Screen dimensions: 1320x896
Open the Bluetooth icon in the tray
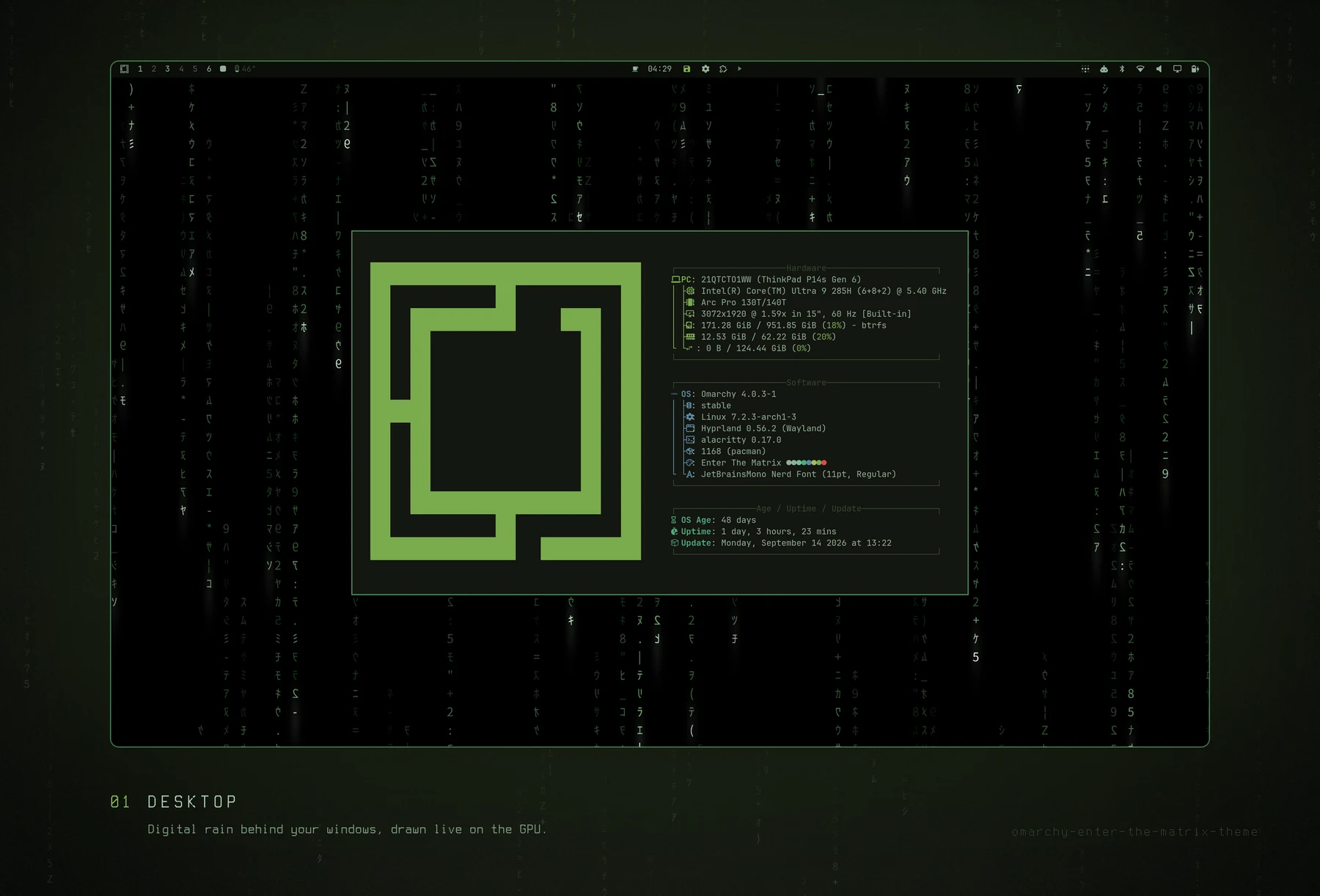click(1122, 69)
